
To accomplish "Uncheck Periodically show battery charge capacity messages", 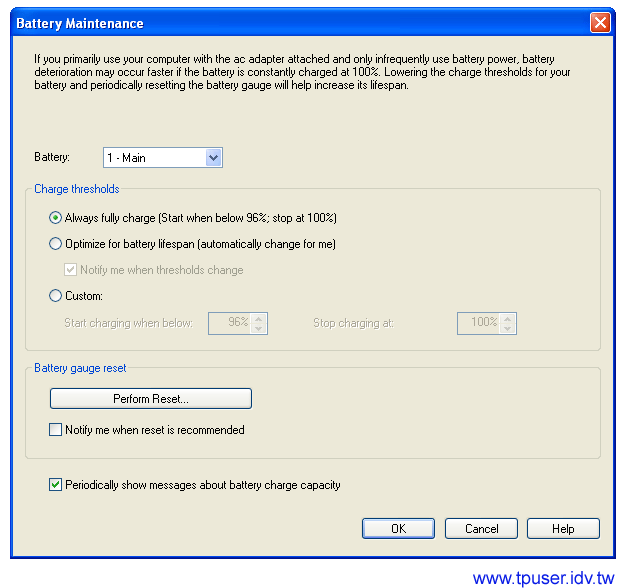I will [56, 485].
